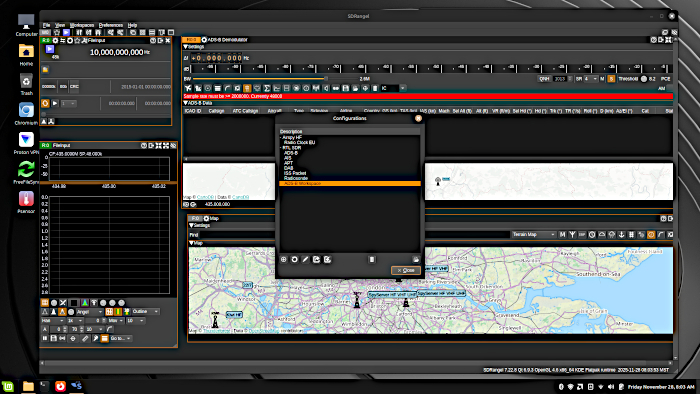Collapse the RTL SDR configuration group
700x394 pixels.
point(281,148)
